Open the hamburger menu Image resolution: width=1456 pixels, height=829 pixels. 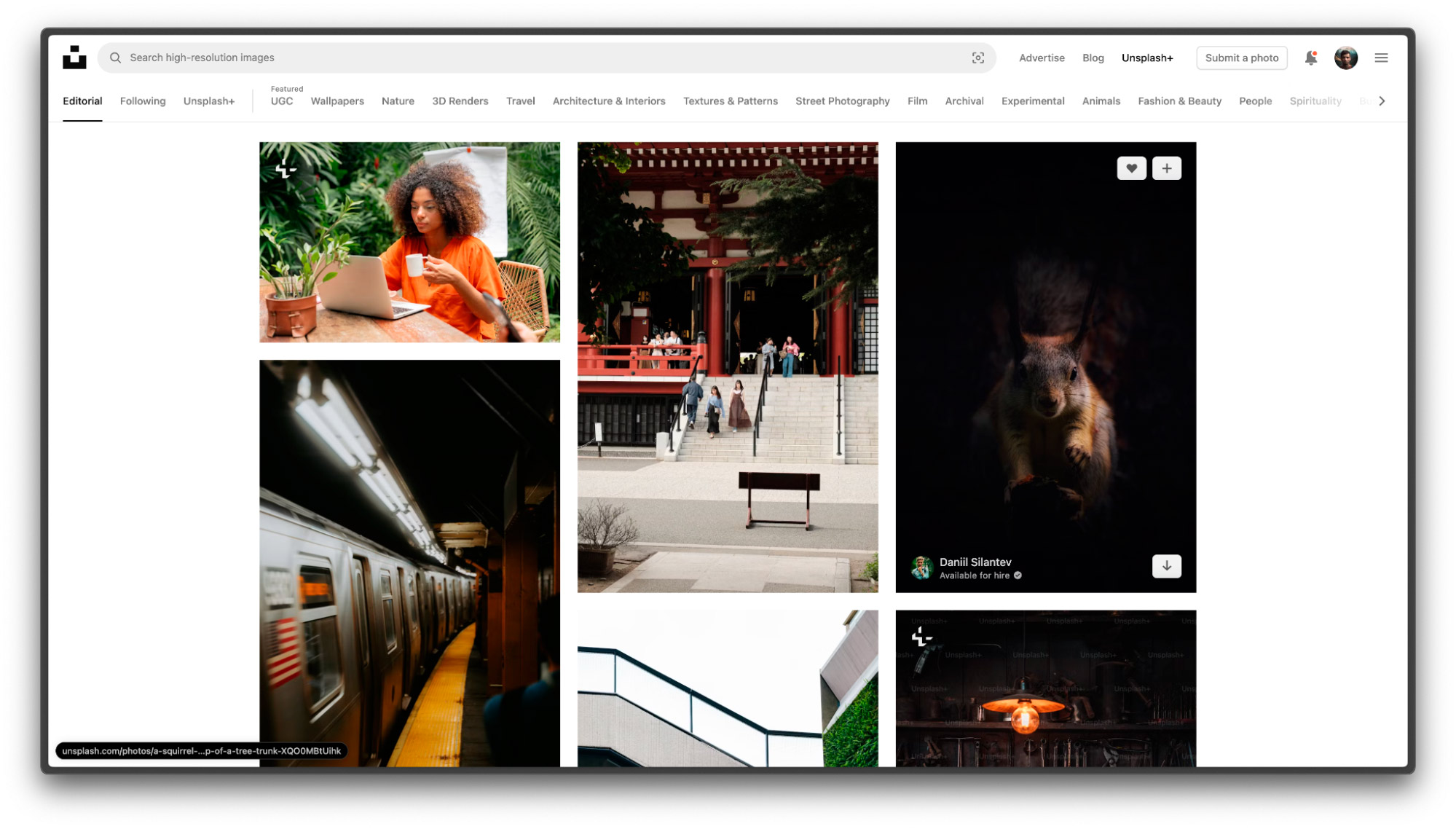coord(1380,58)
